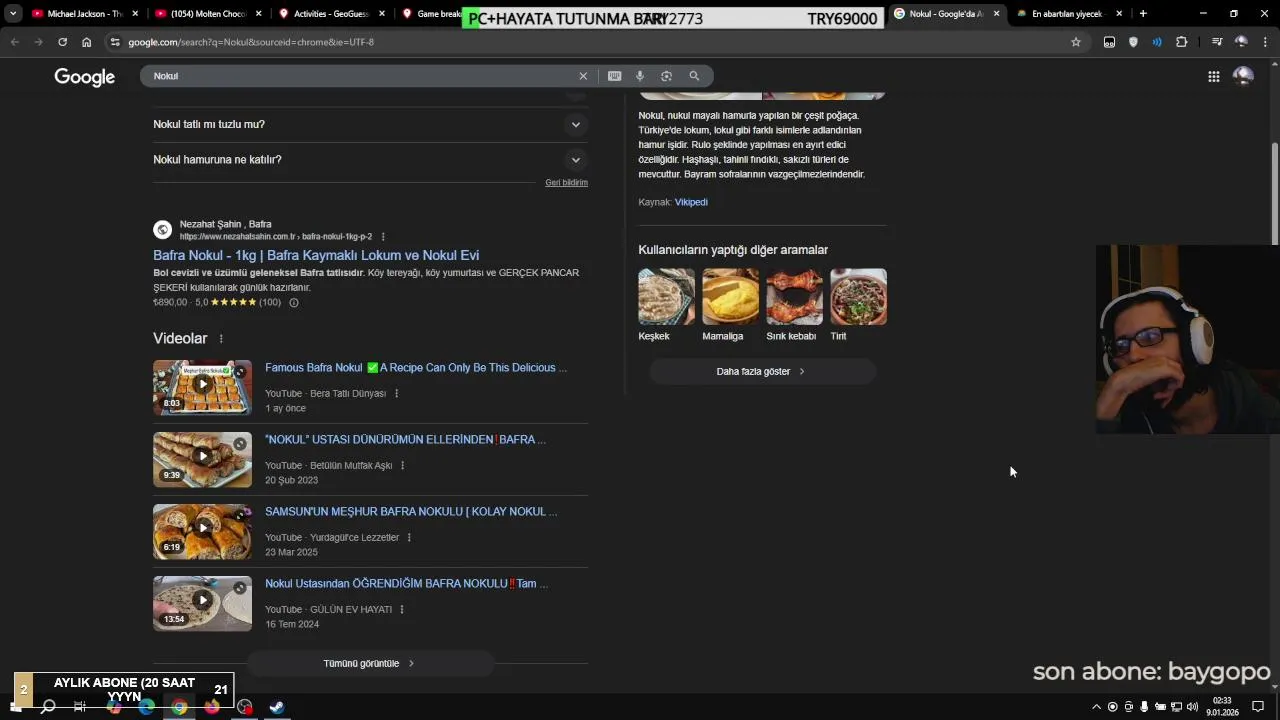1280x720 pixels.
Task: Click 'Geri bildirim' feedback link
Action: tap(566, 183)
